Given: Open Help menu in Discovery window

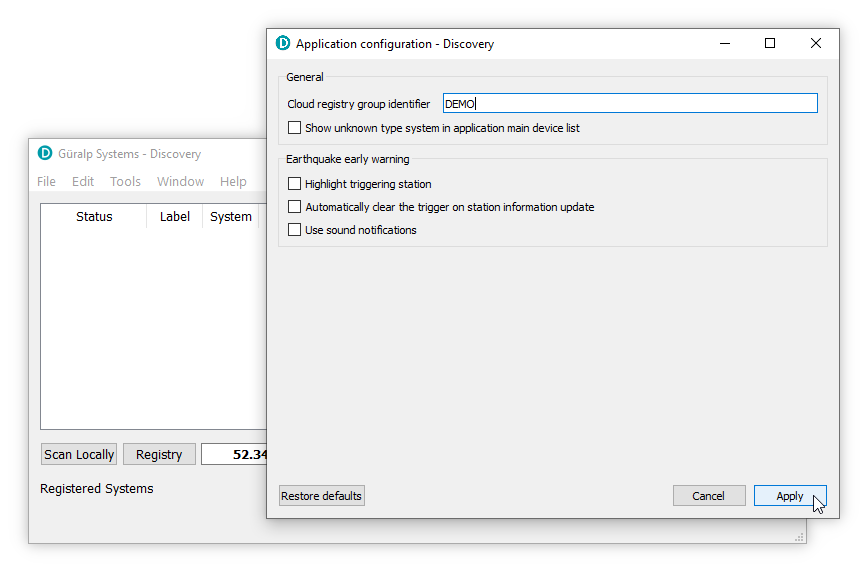Looking at the screenshot, I should tap(233, 182).
